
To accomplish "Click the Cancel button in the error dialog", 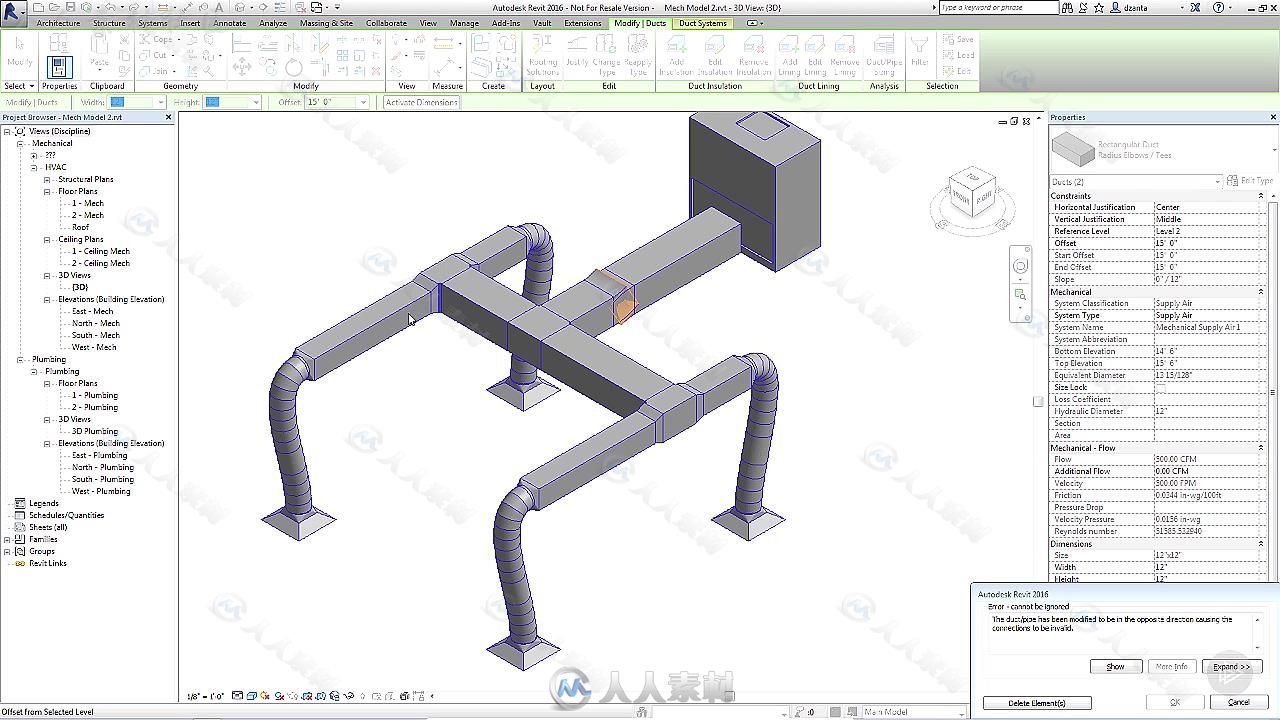I will (1238, 702).
